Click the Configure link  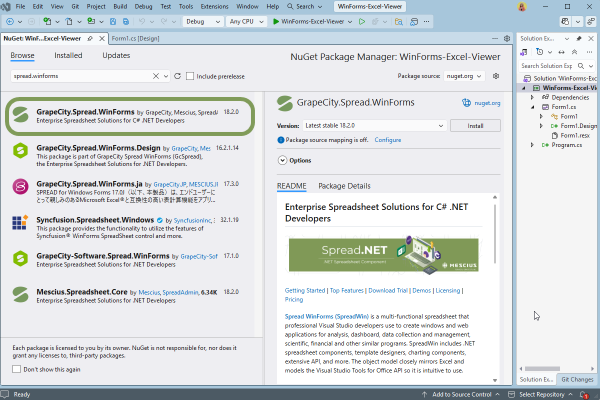pos(388,140)
